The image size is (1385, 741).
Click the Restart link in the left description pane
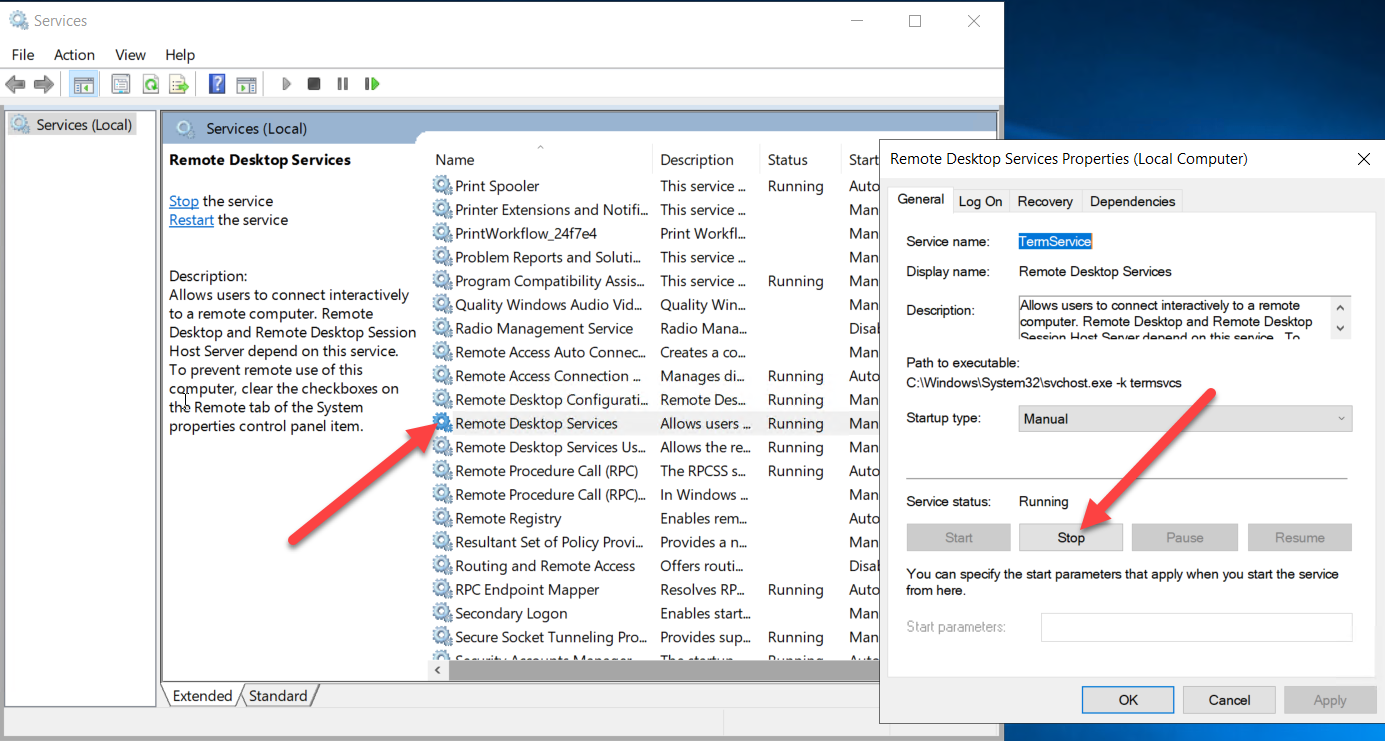point(191,220)
